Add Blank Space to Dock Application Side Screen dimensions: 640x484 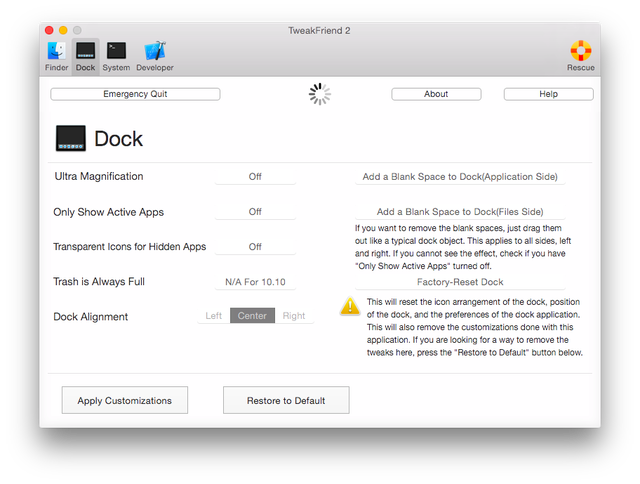tap(460, 177)
